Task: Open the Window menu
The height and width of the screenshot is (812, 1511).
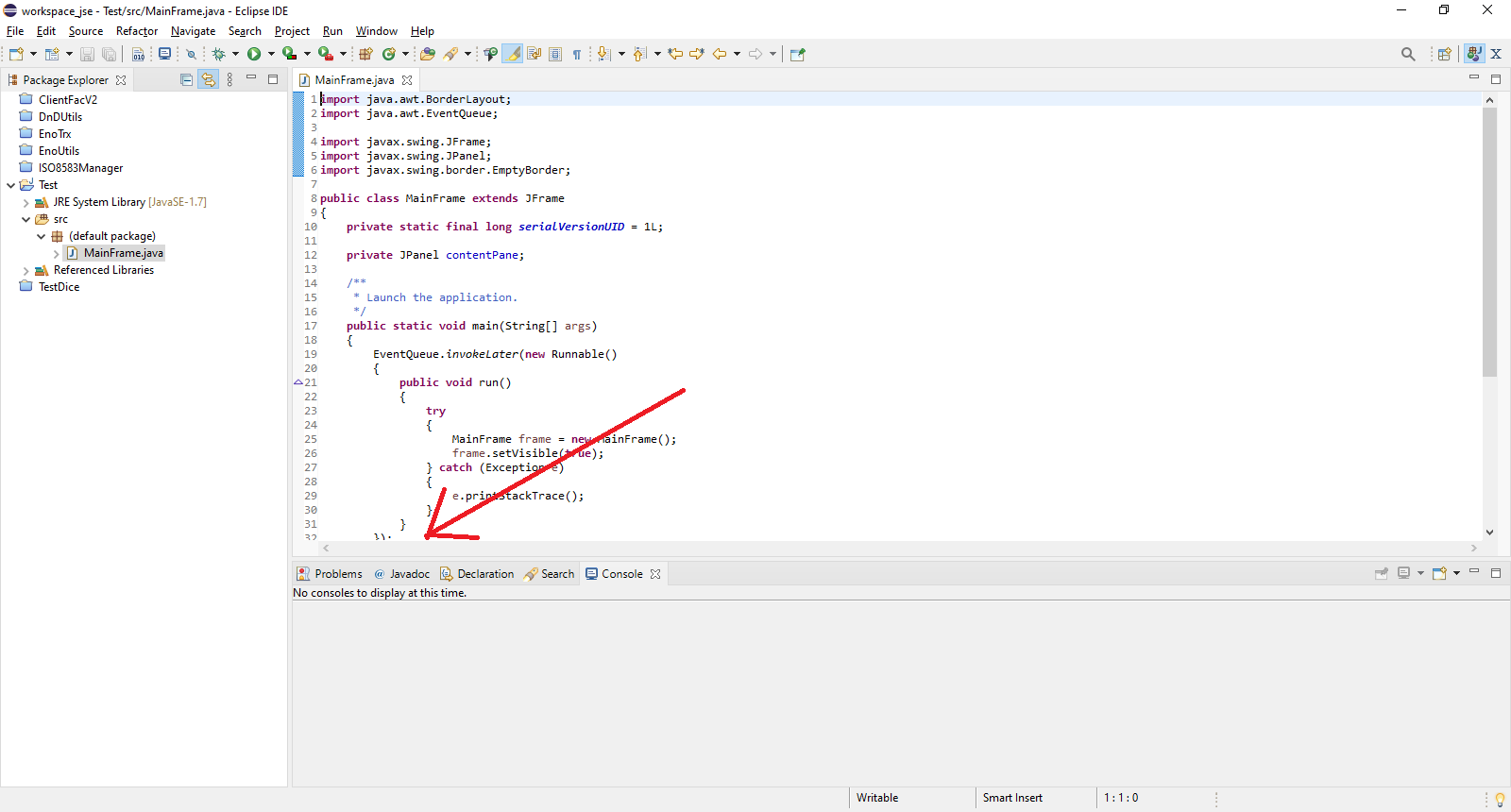Action: coord(376,31)
